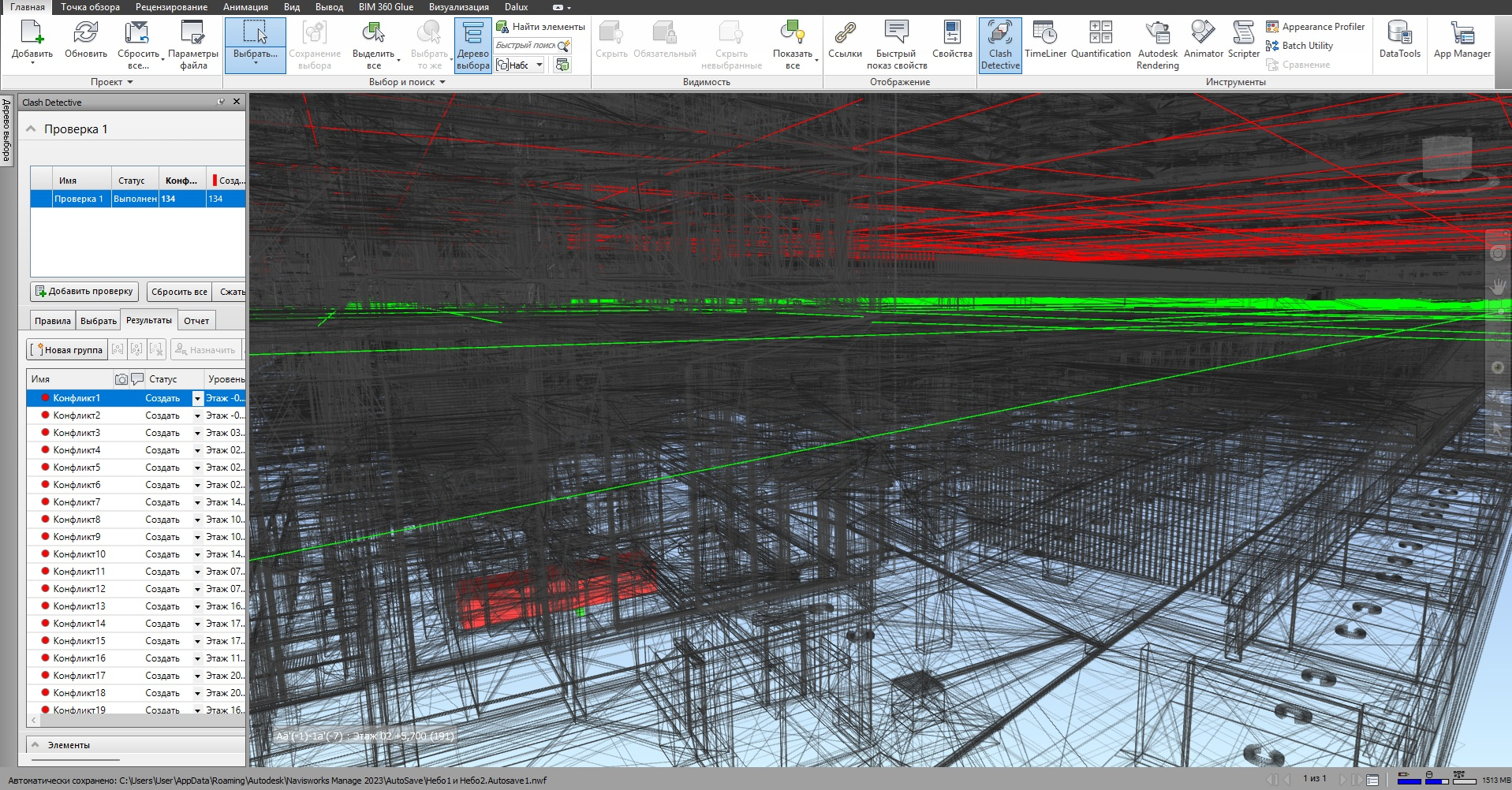Open the Показать все dropdown arrow

tap(816, 59)
